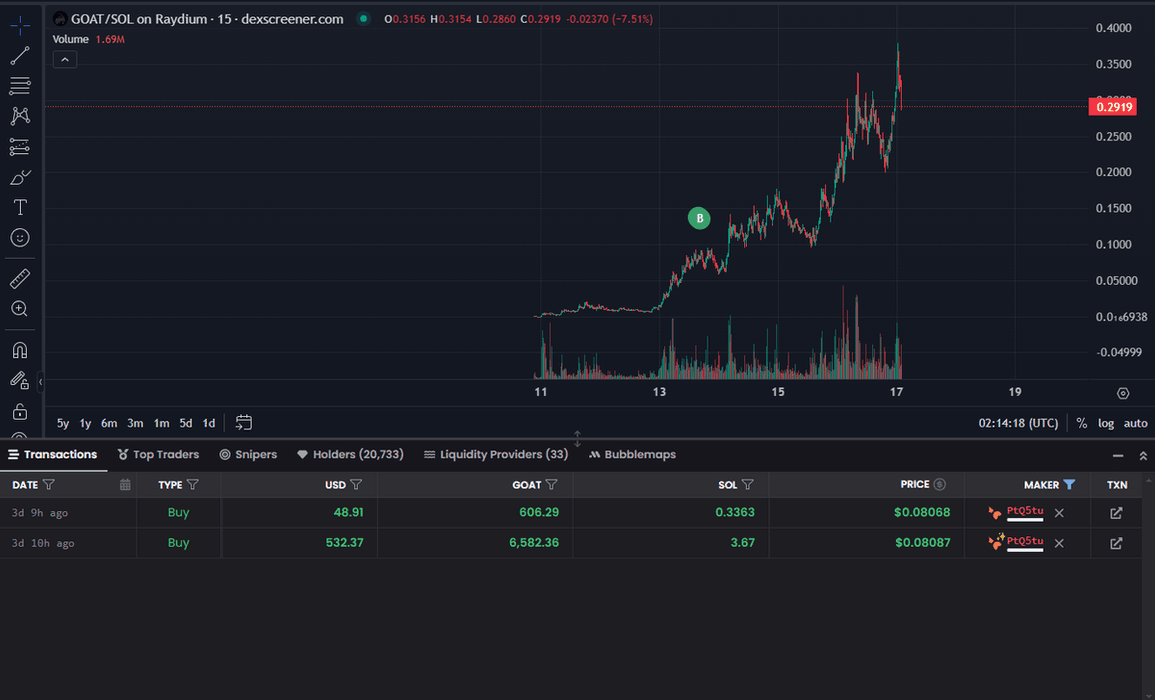The width and height of the screenshot is (1155, 700).
Task: Filter transactions by TYPE
Action: 192,485
